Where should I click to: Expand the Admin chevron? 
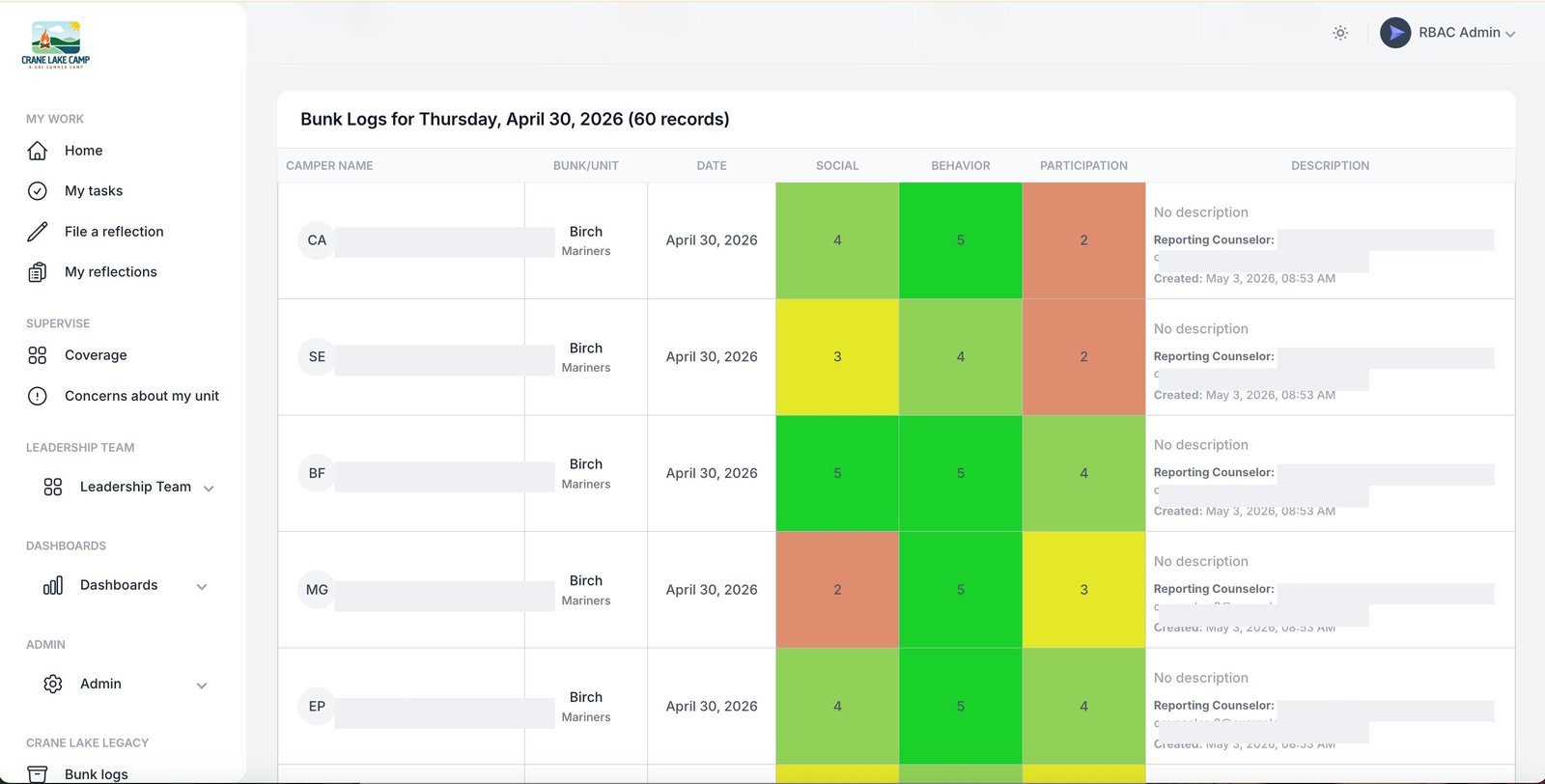tap(202, 686)
